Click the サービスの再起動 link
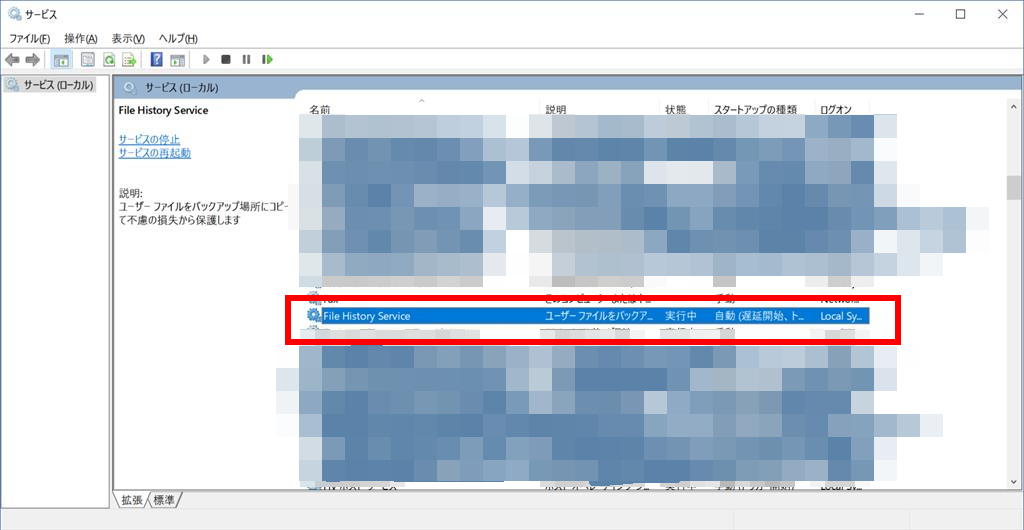This screenshot has width=1024, height=530. pyautogui.click(x=154, y=153)
